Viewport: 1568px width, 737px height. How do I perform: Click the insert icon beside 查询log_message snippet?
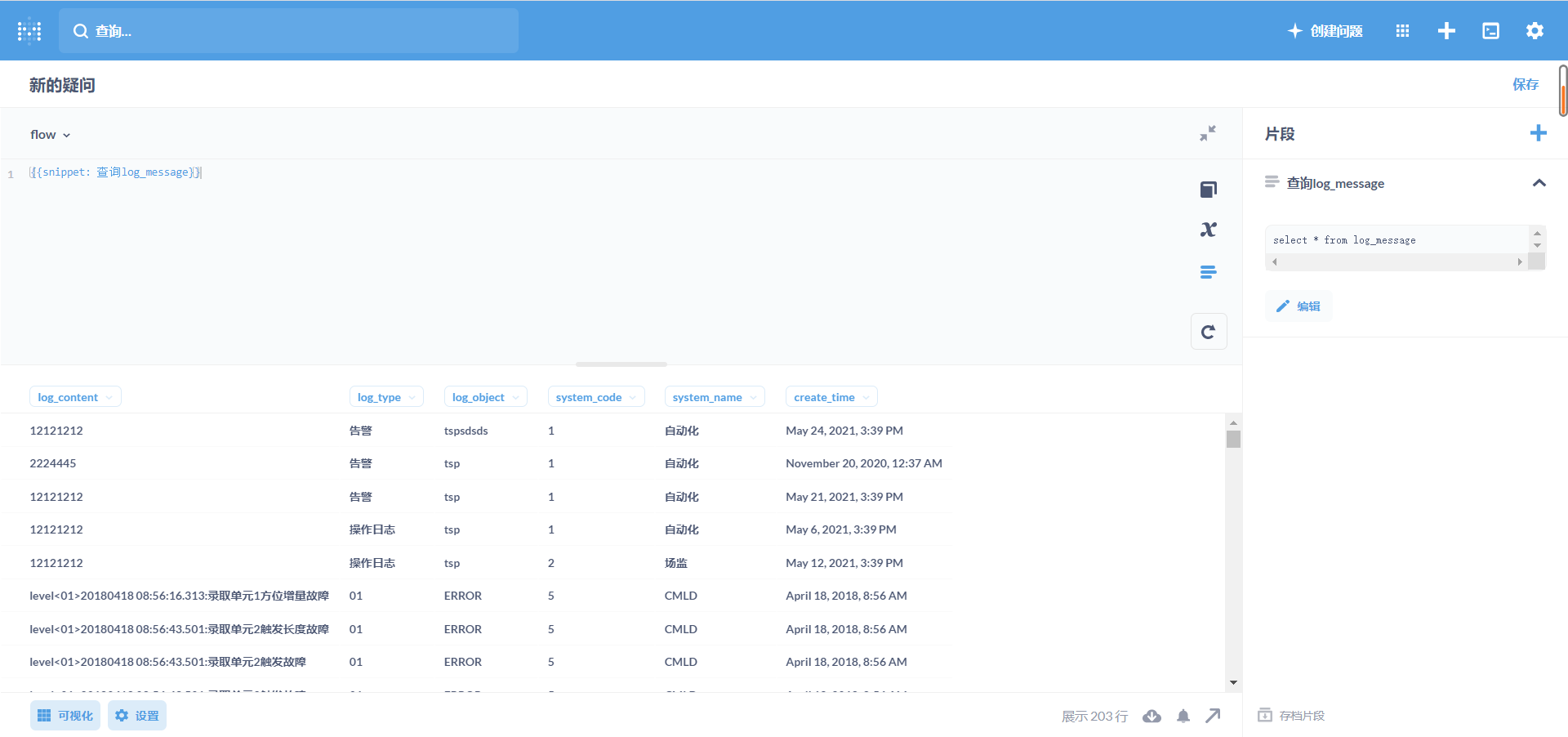(1272, 182)
